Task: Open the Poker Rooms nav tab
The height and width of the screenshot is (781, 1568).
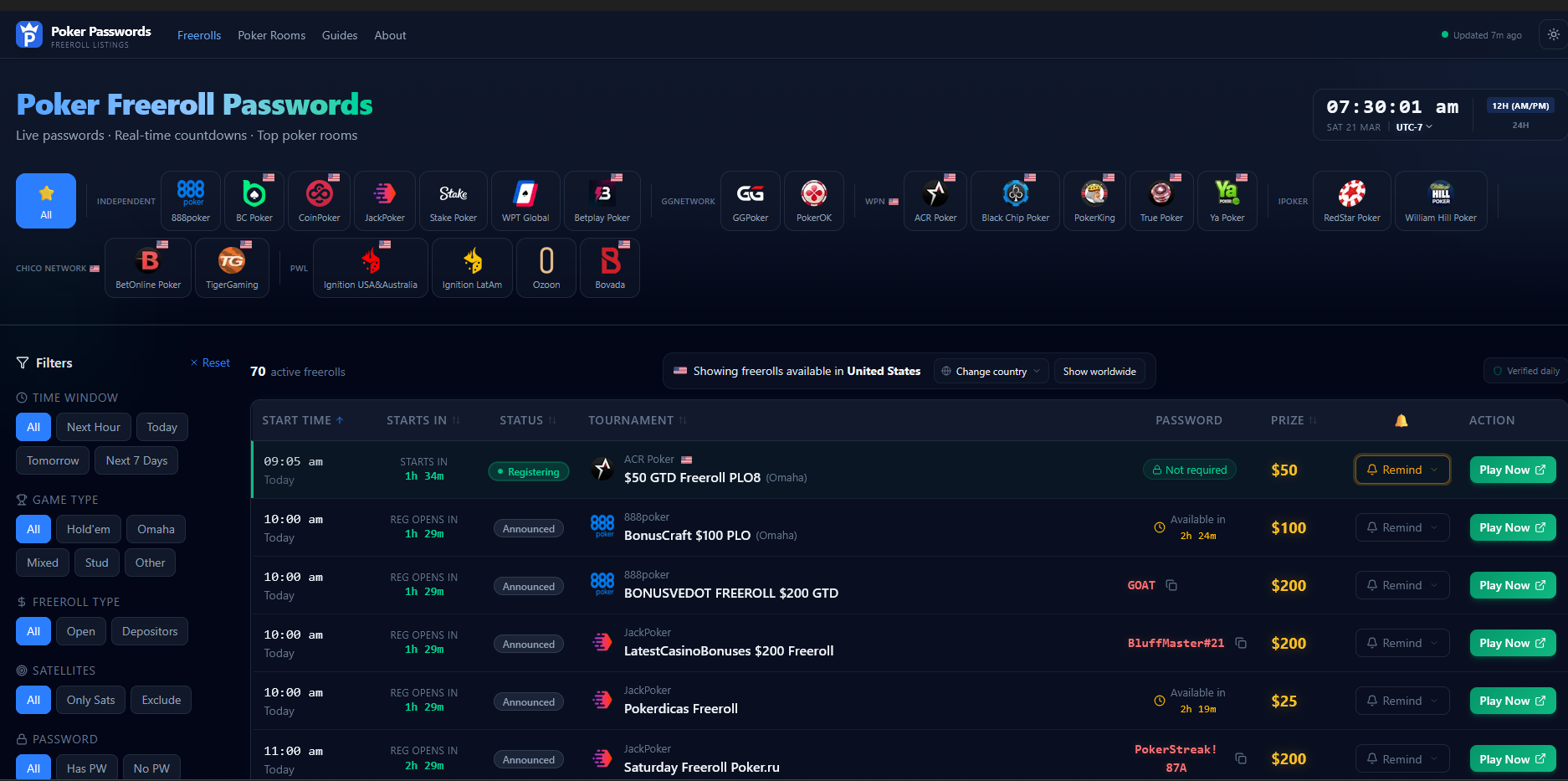Action: click(272, 35)
